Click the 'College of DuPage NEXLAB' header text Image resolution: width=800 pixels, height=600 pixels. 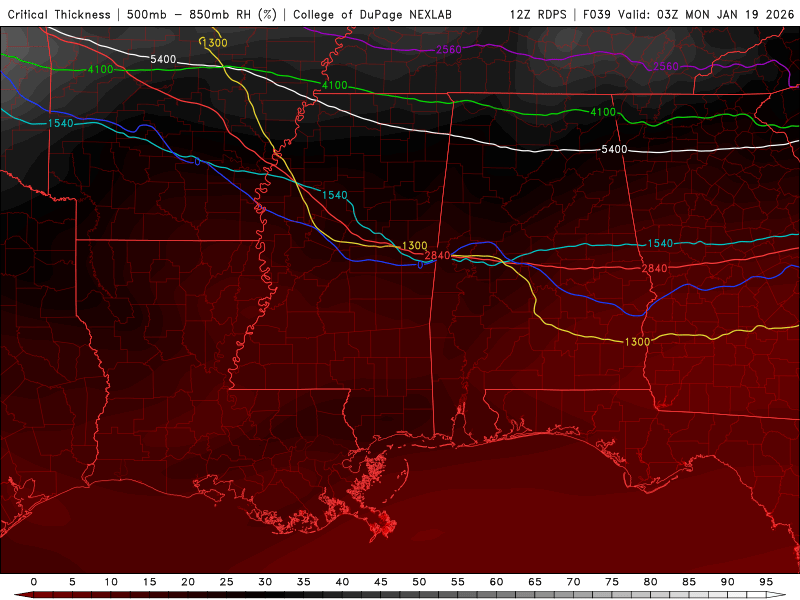click(372, 14)
